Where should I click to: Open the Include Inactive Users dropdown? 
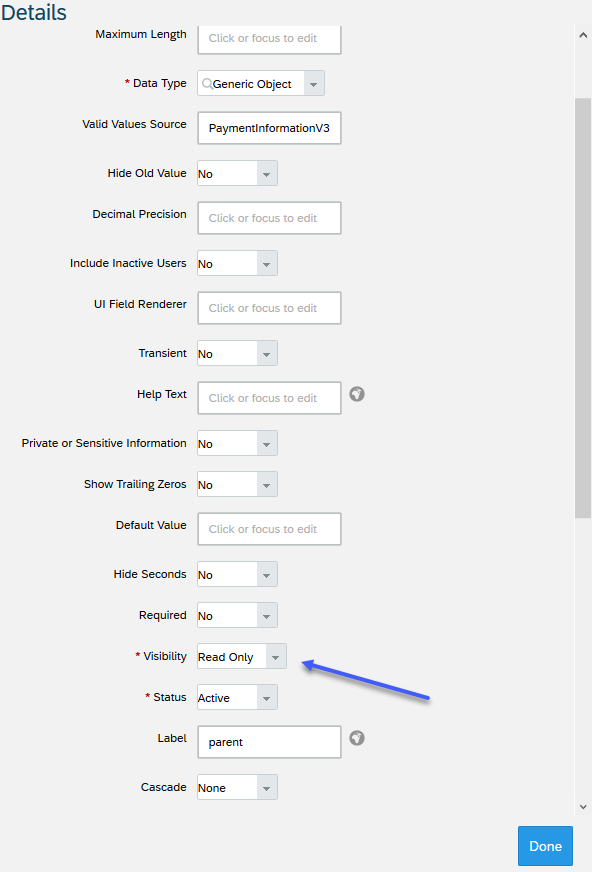237,263
